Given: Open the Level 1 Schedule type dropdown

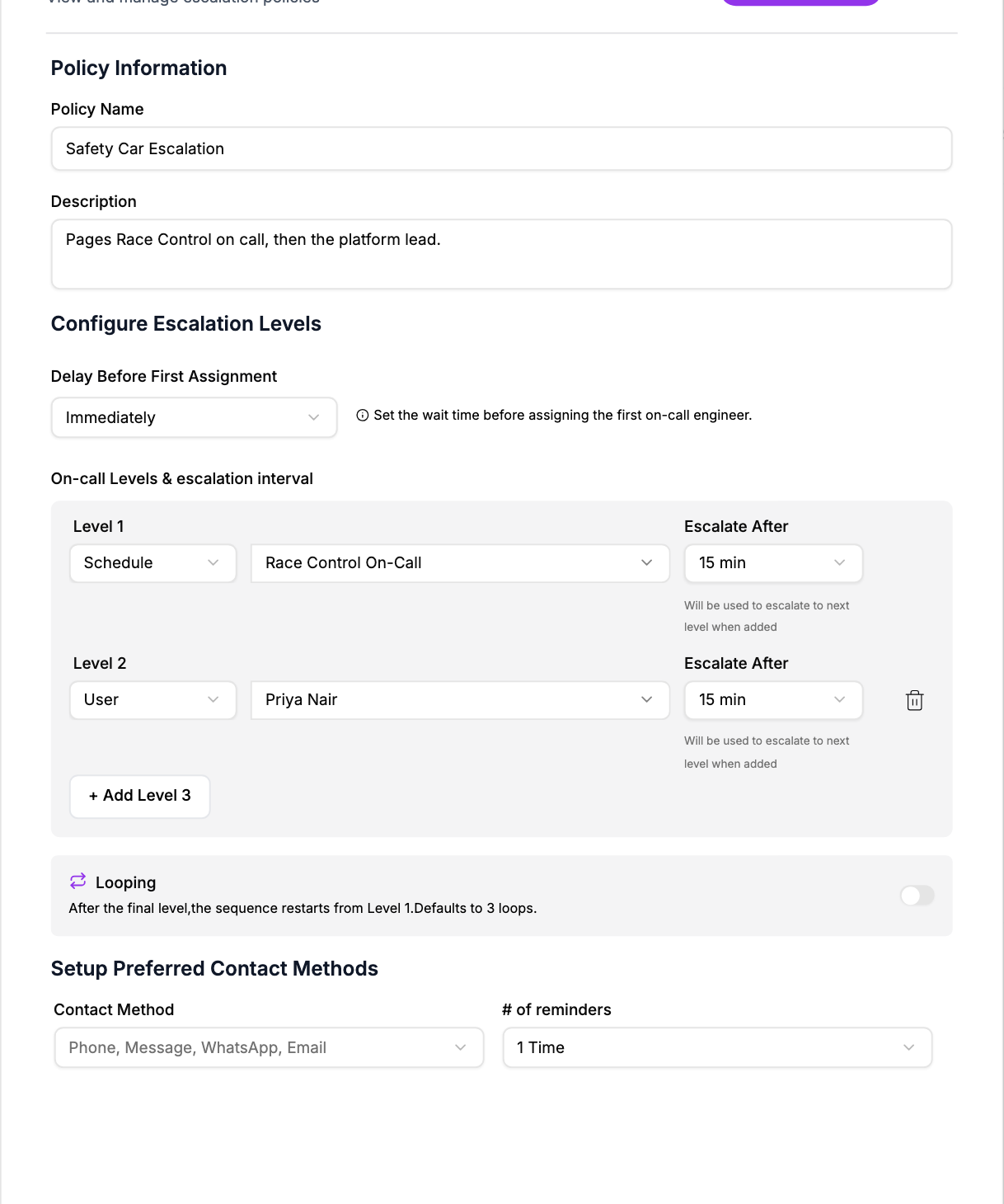Looking at the screenshot, I should (x=153, y=563).
